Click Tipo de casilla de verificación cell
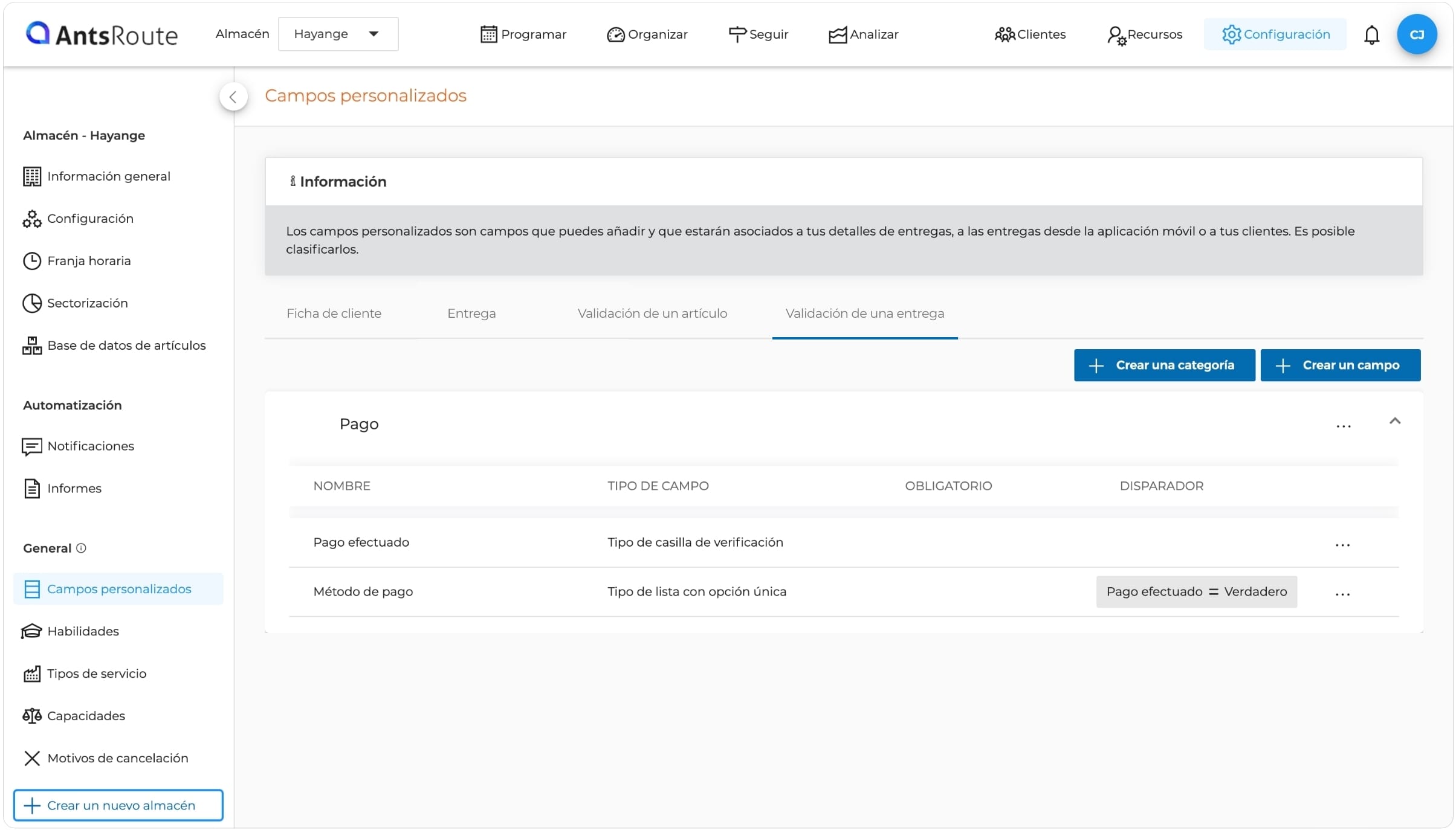The image size is (1456, 830). tap(695, 542)
